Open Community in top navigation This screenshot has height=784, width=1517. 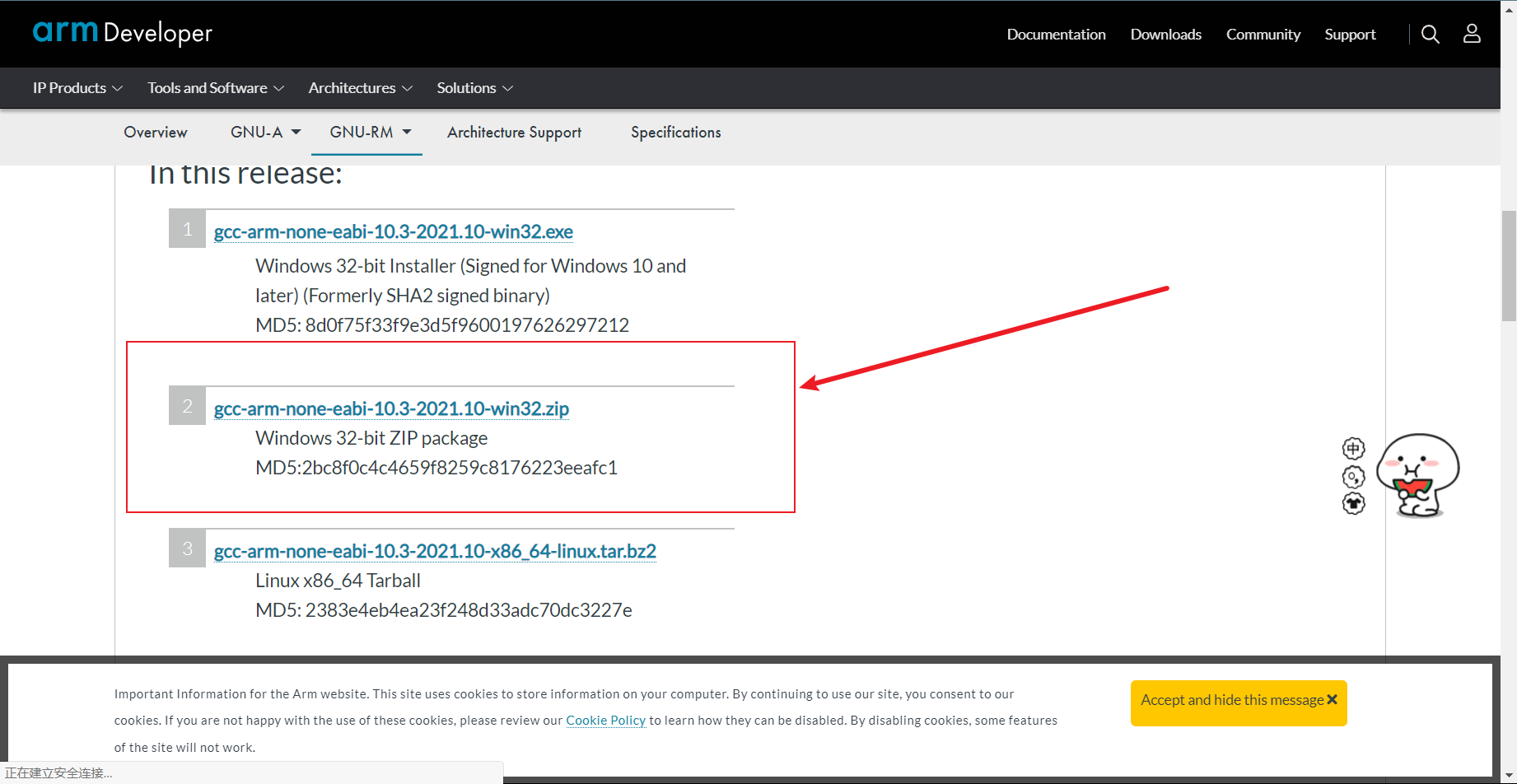coord(1263,35)
